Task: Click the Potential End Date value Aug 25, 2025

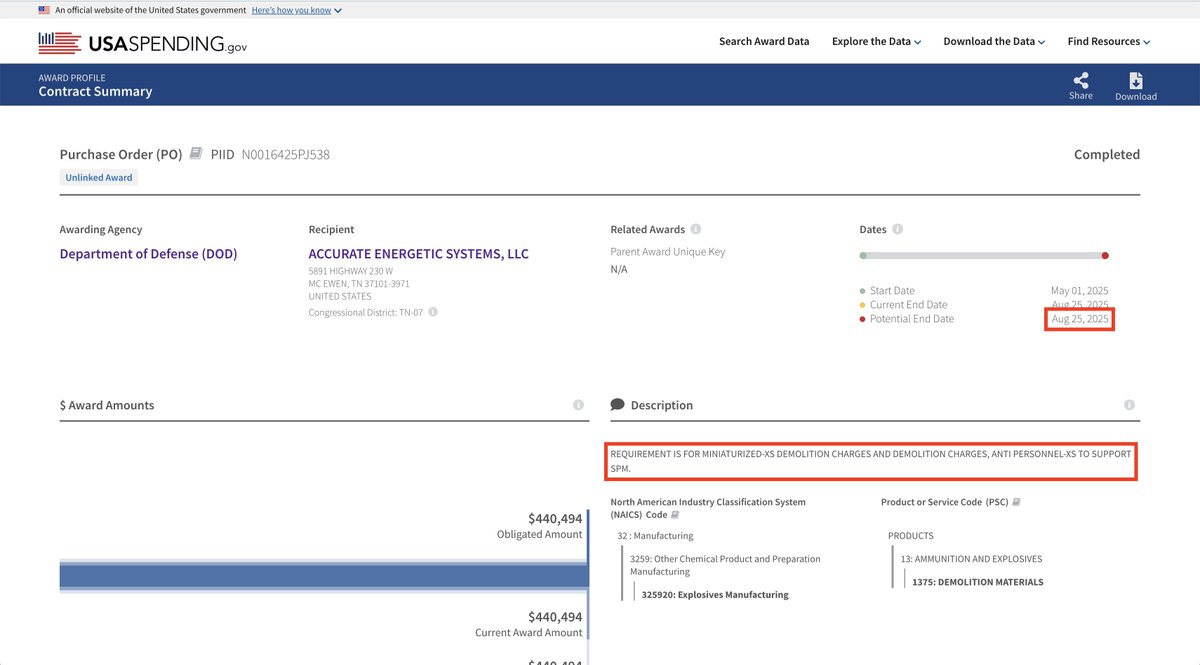Action: (x=1079, y=319)
